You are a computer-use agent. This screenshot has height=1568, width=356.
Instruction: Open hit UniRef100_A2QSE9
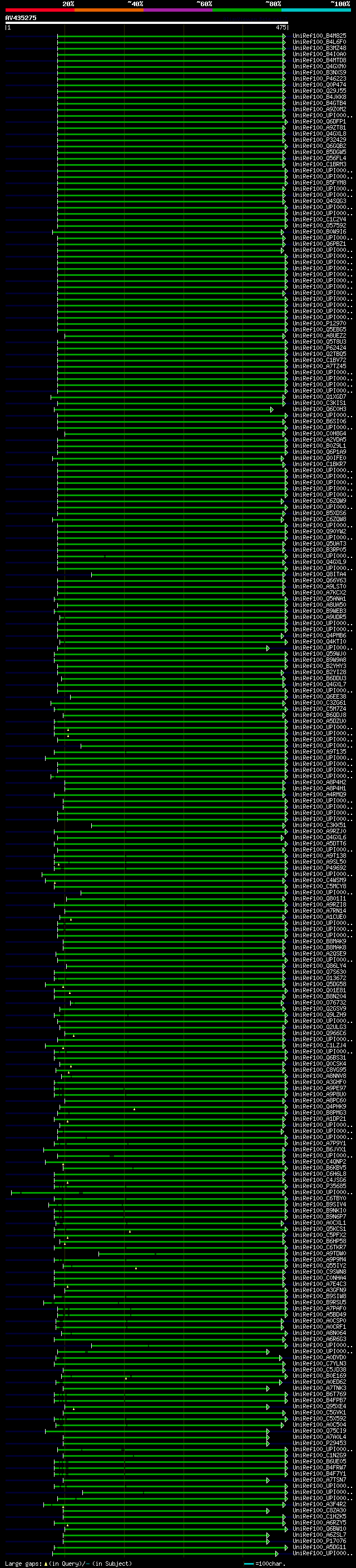(319, 953)
